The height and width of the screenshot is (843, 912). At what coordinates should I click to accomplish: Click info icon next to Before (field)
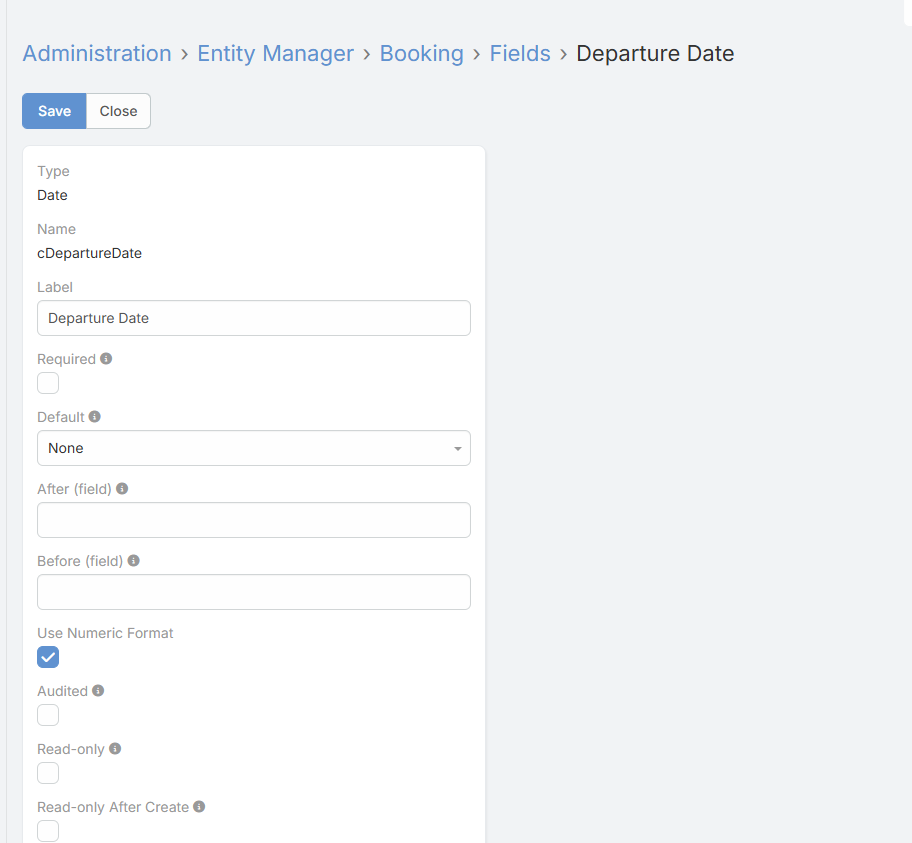pyautogui.click(x=134, y=561)
